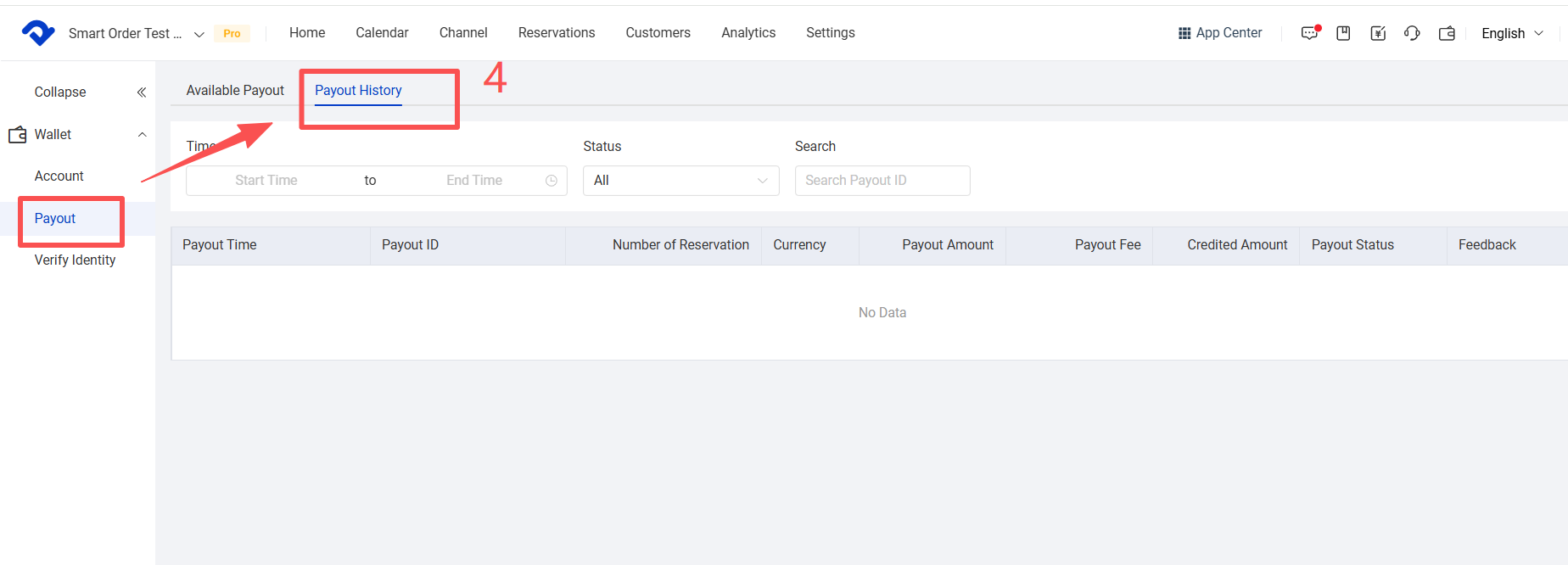Viewport: 1568px width, 565px height.
Task: Click the Start Time date field
Action: pos(266,181)
